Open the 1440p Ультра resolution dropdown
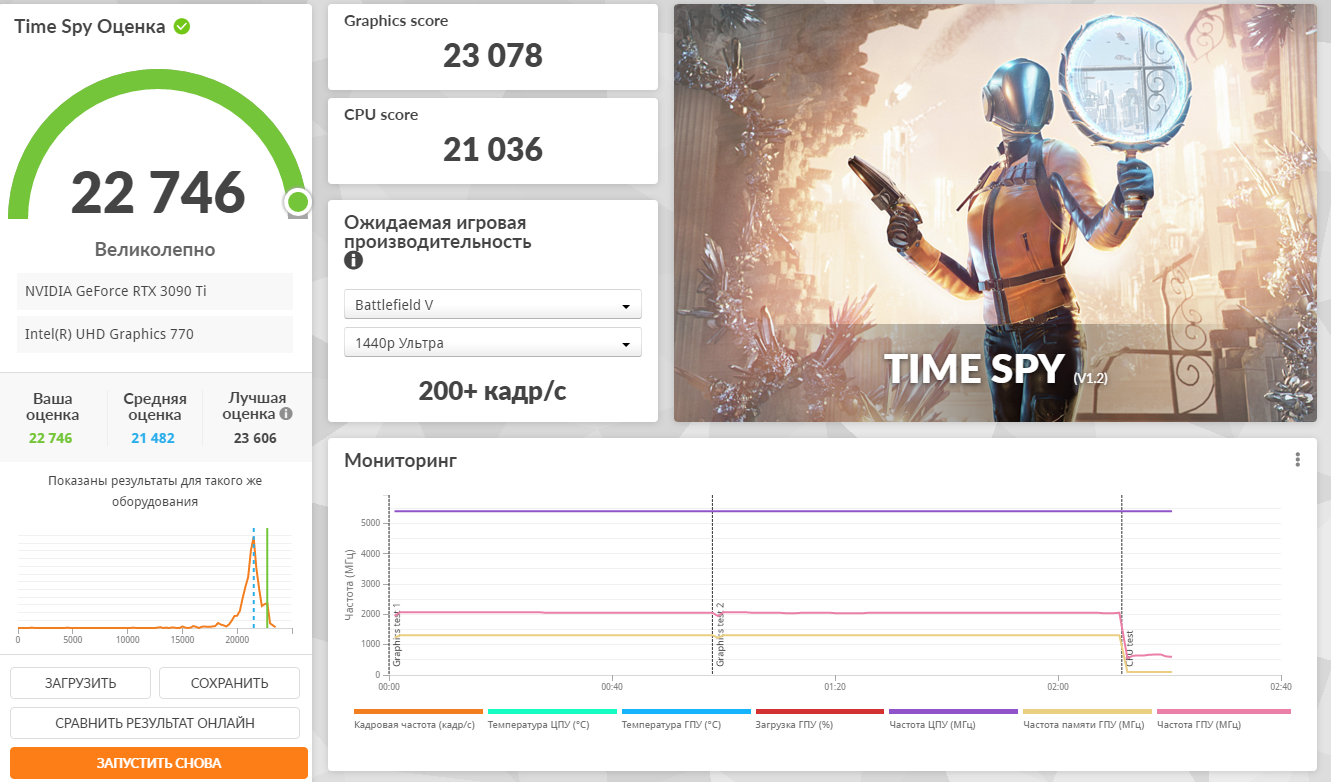This screenshot has height=782, width=1331. tap(493, 343)
